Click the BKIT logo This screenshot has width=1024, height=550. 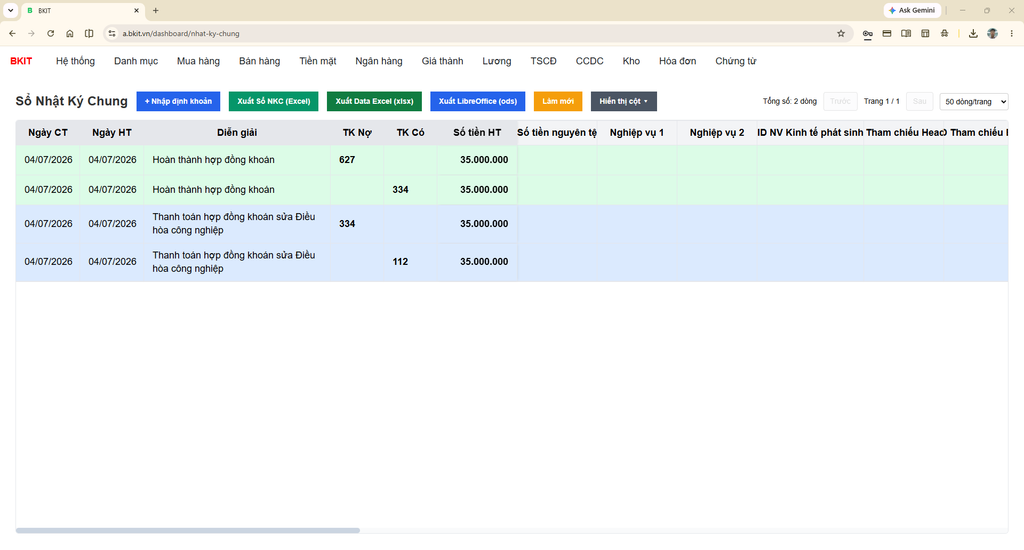pos(21,61)
